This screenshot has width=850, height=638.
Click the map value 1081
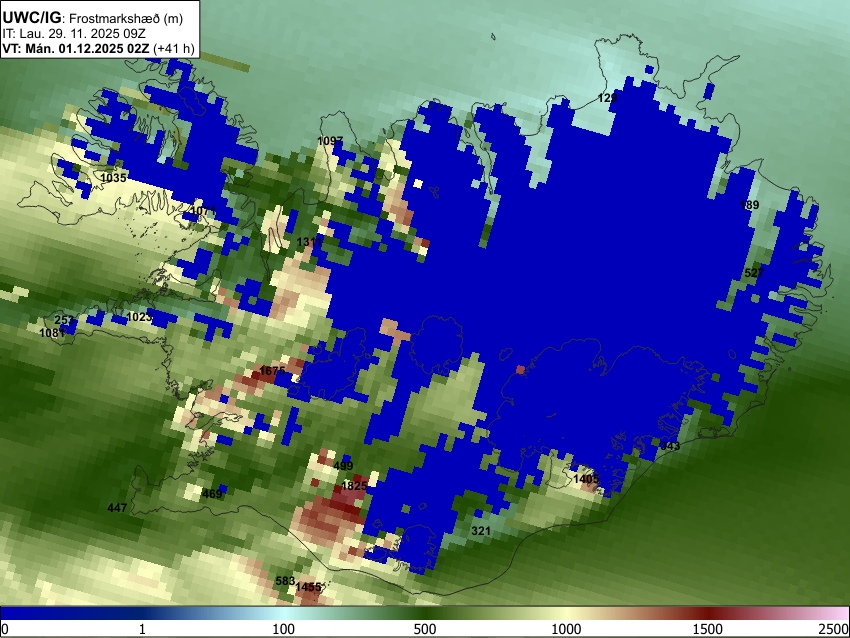click(x=52, y=333)
